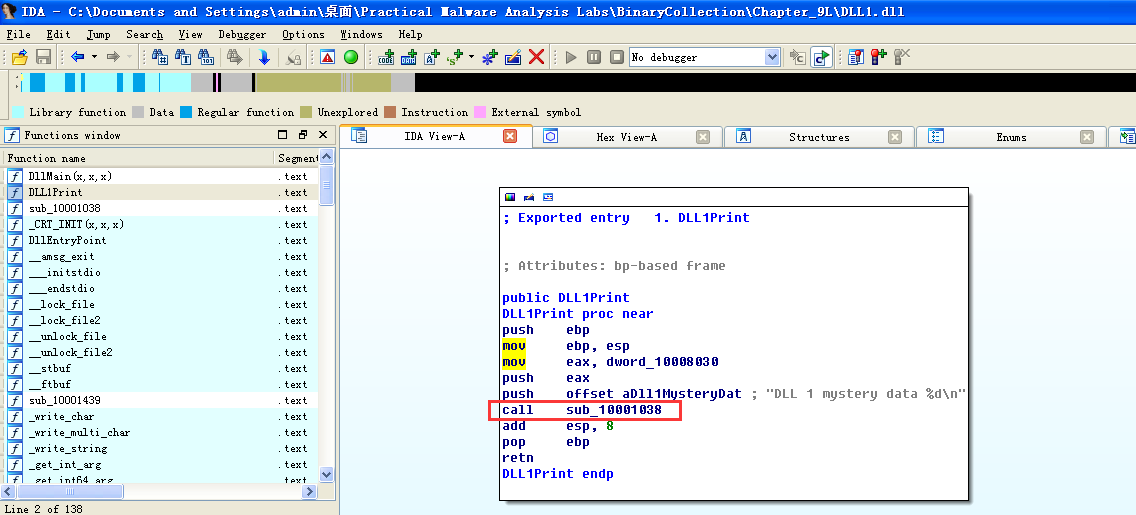The width and height of the screenshot is (1136, 515).
Task: Open the Debugger menu
Action: point(242,34)
